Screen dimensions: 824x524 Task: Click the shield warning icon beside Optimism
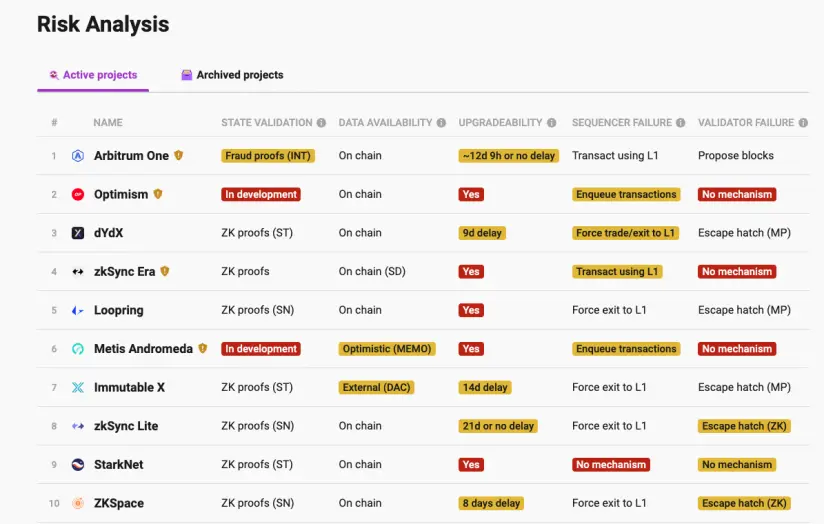click(x=158, y=194)
